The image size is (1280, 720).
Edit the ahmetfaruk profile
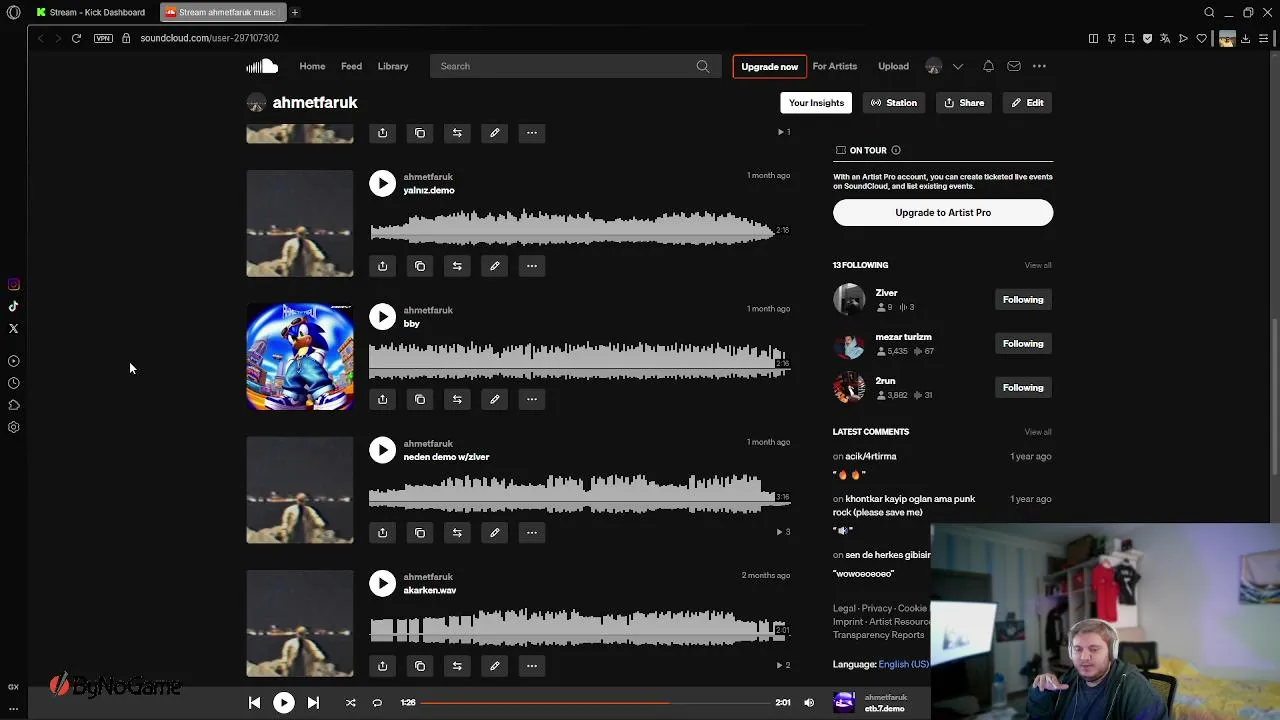1027,103
